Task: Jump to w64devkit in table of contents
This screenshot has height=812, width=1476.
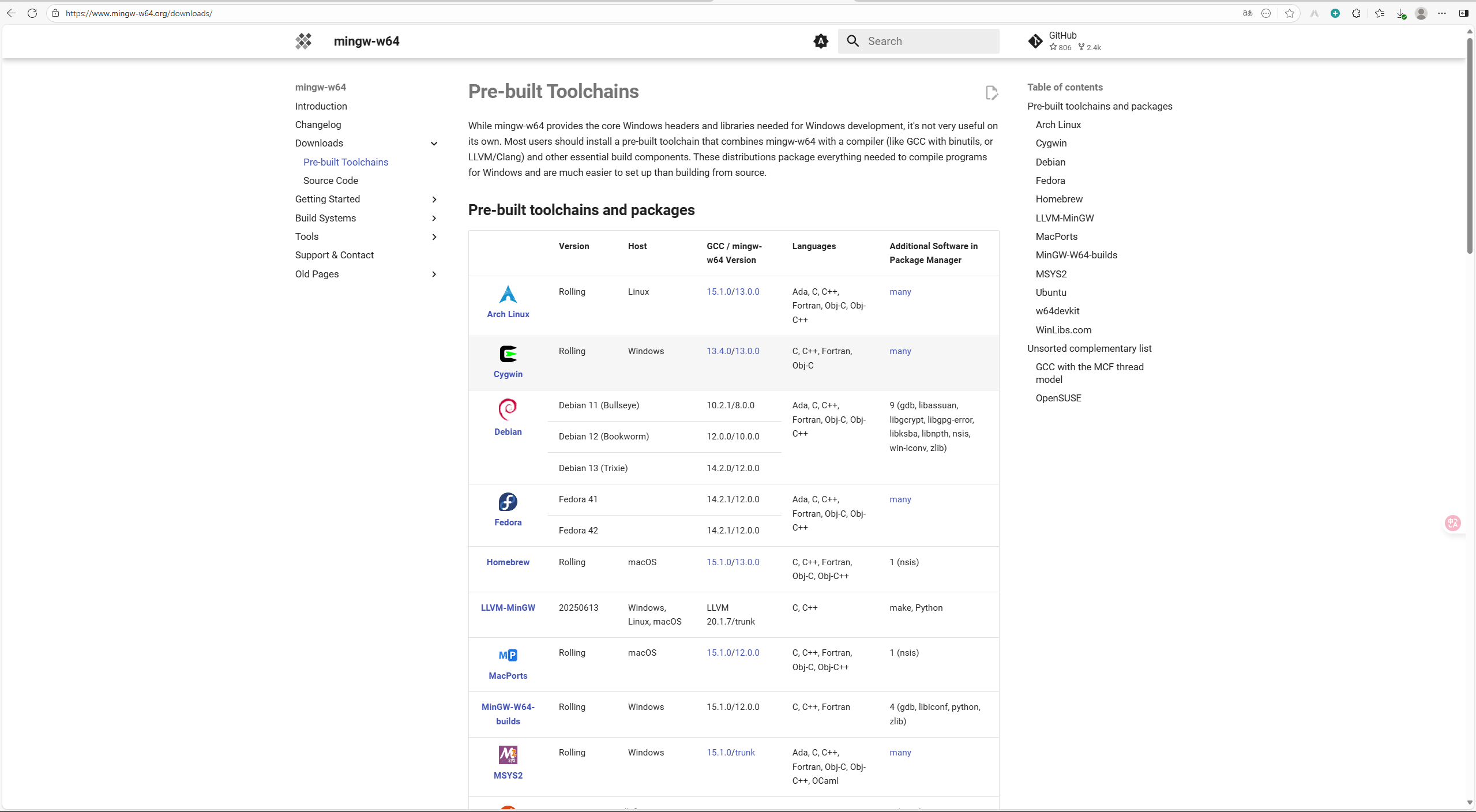Action: (x=1057, y=311)
